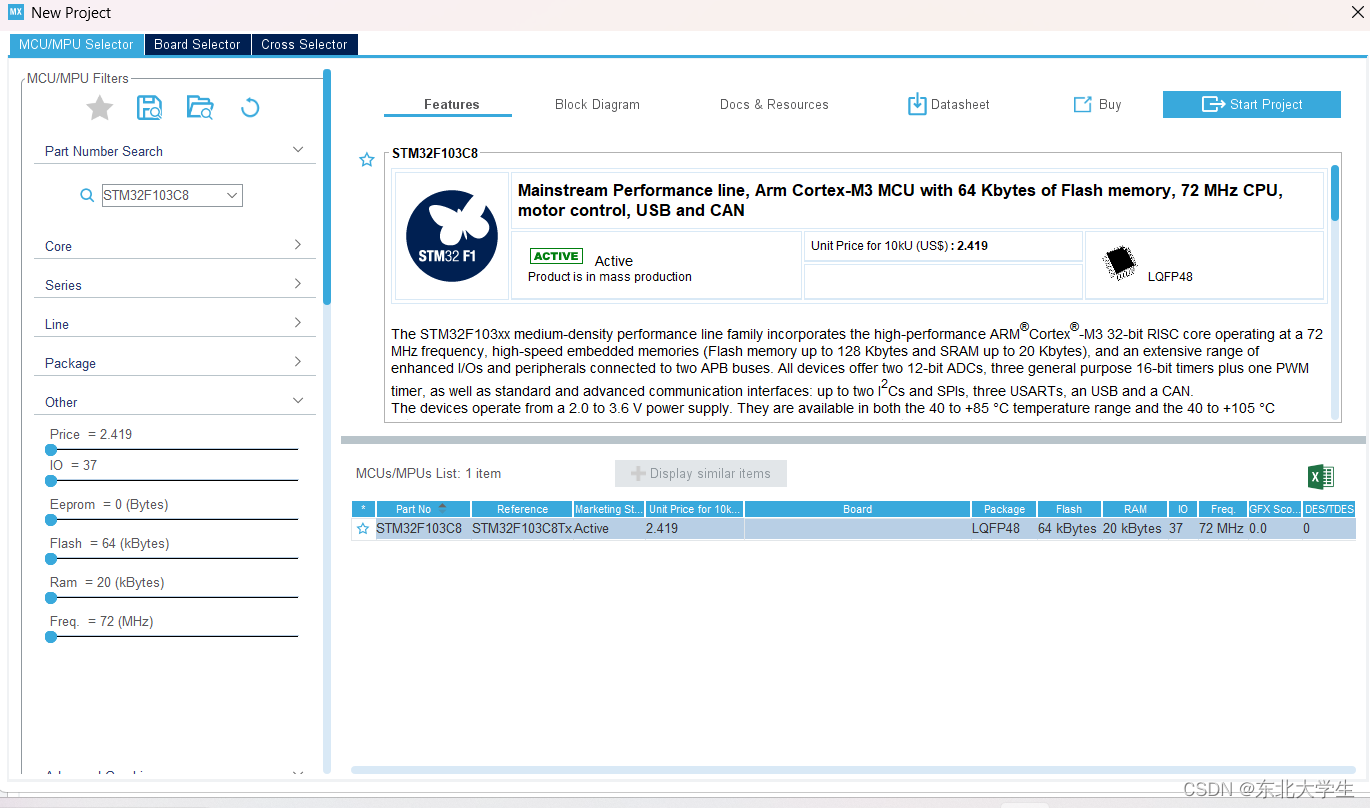This screenshot has height=808, width=1370.
Task: Click the LQFP48 chip package image
Action: click(x=1120, y=263)
